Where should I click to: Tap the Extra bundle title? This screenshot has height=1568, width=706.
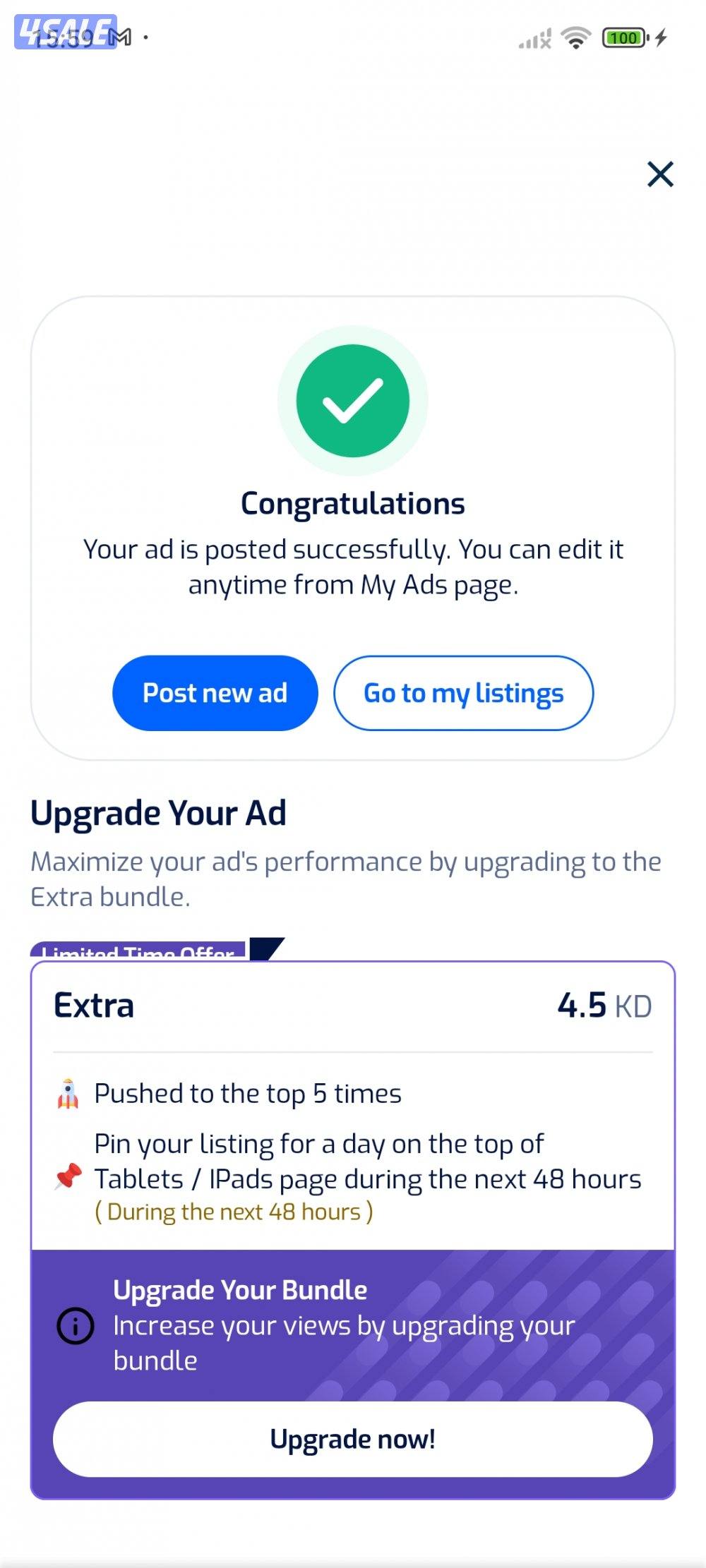[x=94, y=1006]
